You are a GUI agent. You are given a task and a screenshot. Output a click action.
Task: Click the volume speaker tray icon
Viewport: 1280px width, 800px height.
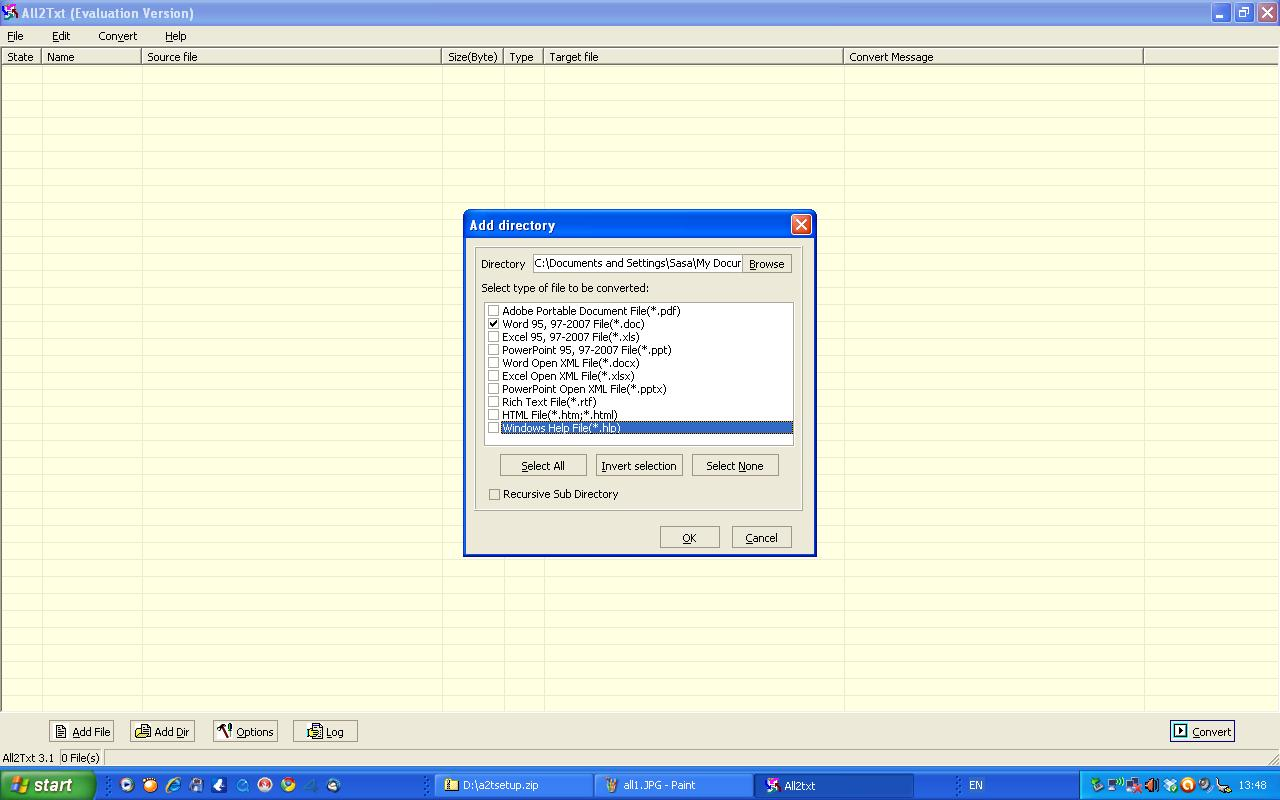pos(1152,785)
